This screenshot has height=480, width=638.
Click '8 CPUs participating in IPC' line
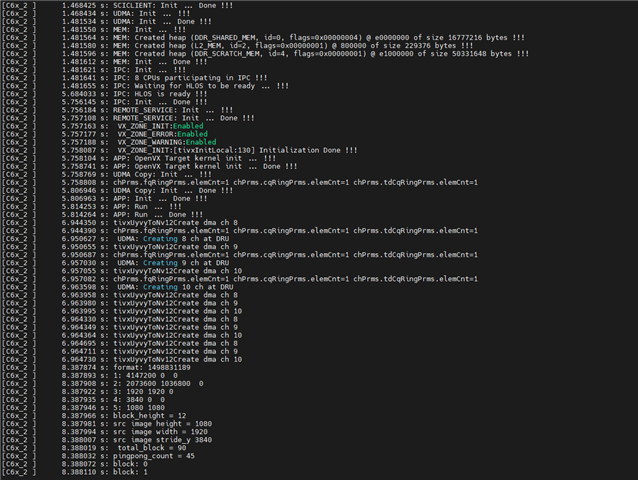[x=134, y=78]
